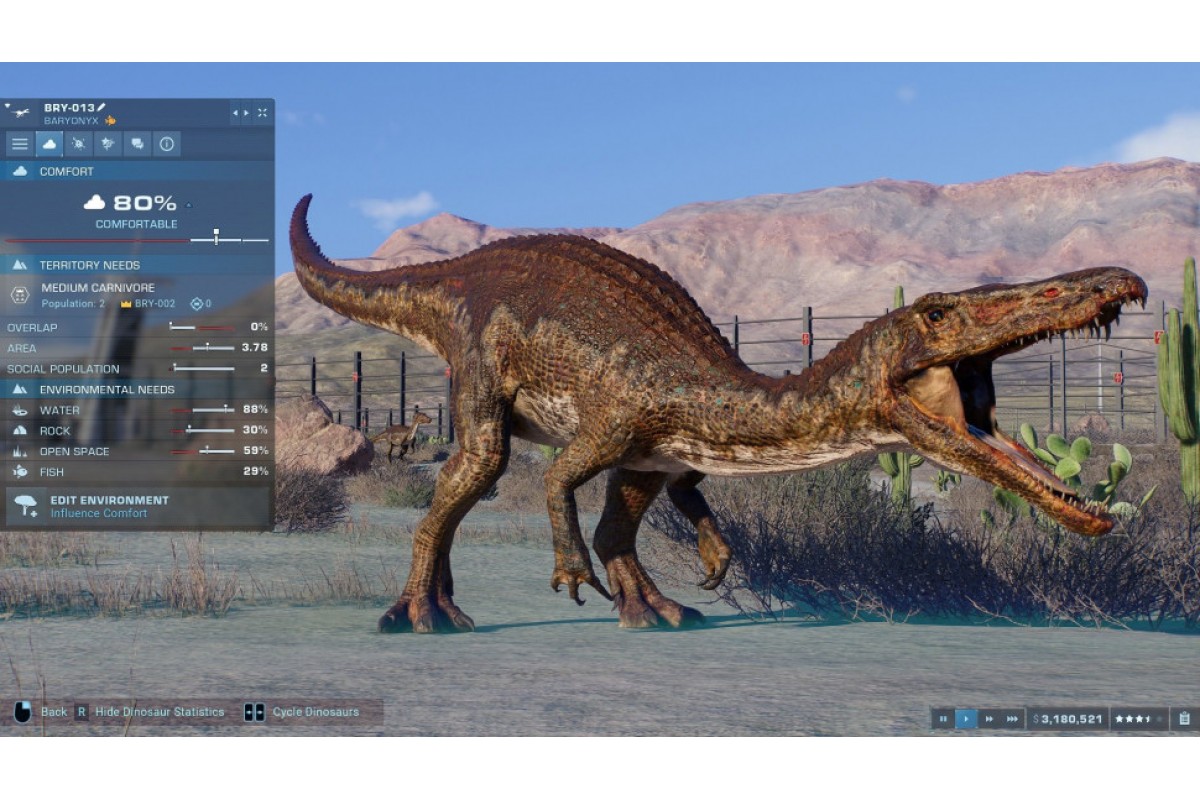Open the genome traits tab icon
Viewport: 1200px width, 800px height.
coord(107,144)
